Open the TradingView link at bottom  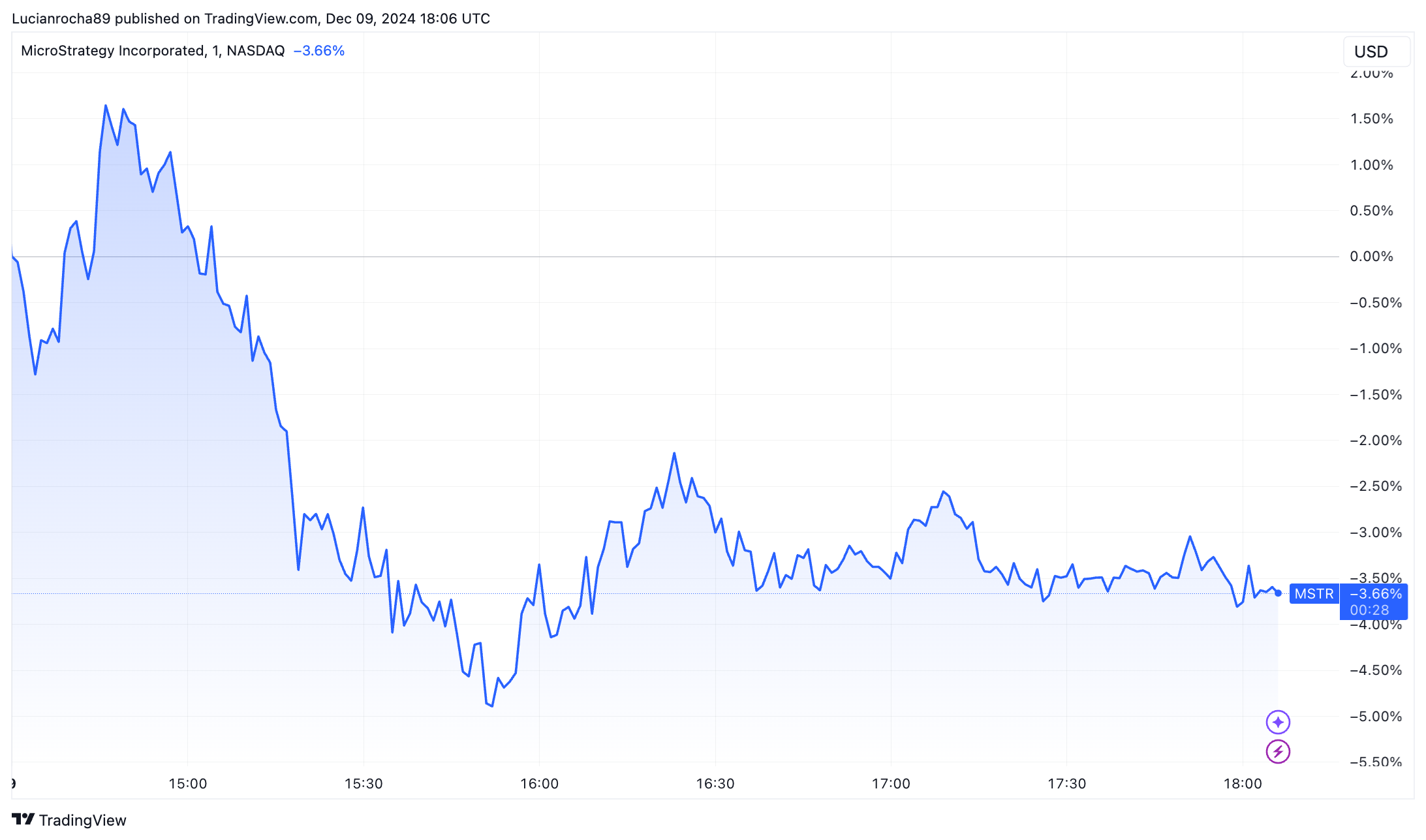tap(69, 820)
